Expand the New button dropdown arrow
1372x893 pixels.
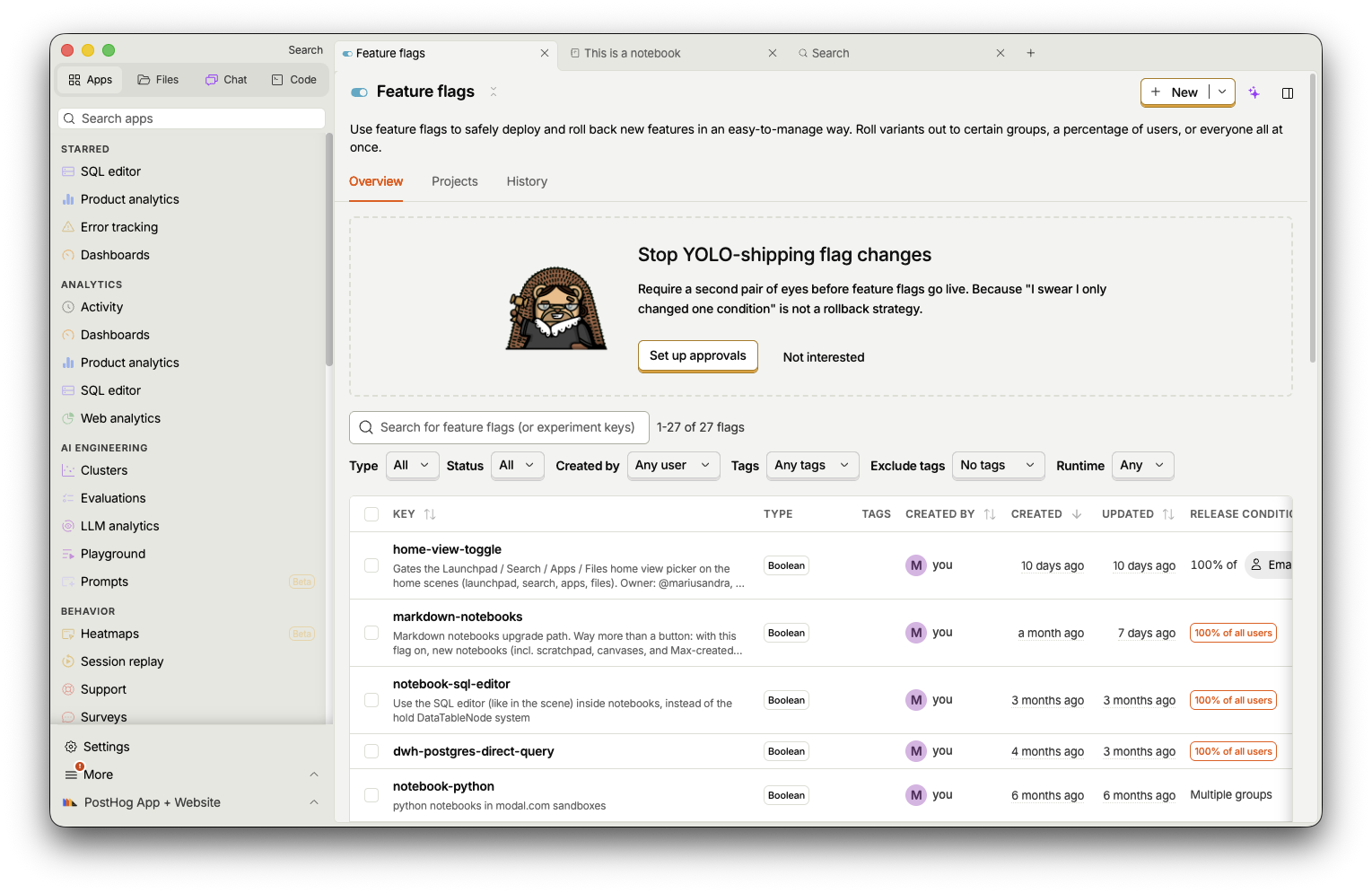1222,92
